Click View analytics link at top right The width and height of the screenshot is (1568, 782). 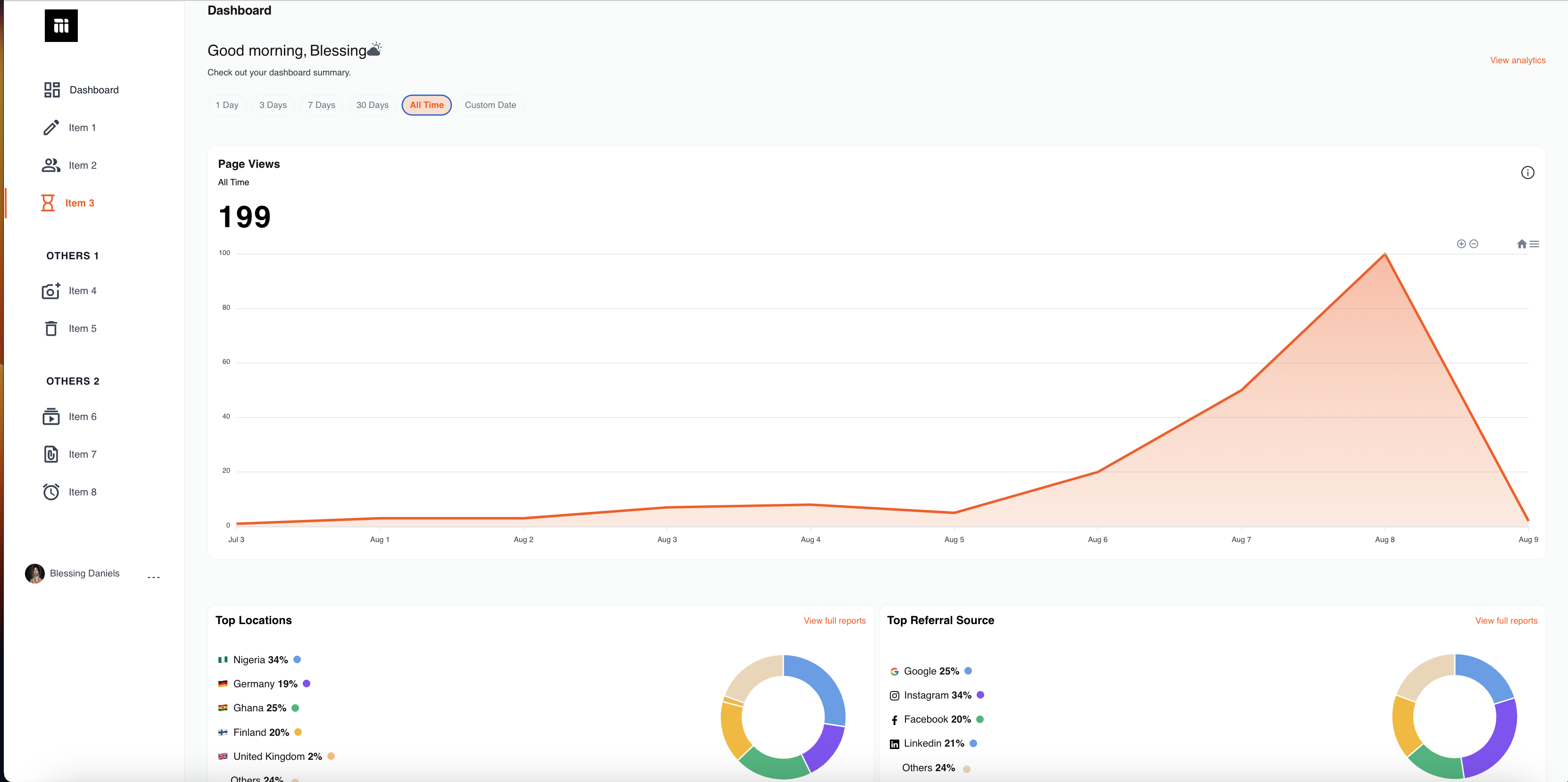1517,60
